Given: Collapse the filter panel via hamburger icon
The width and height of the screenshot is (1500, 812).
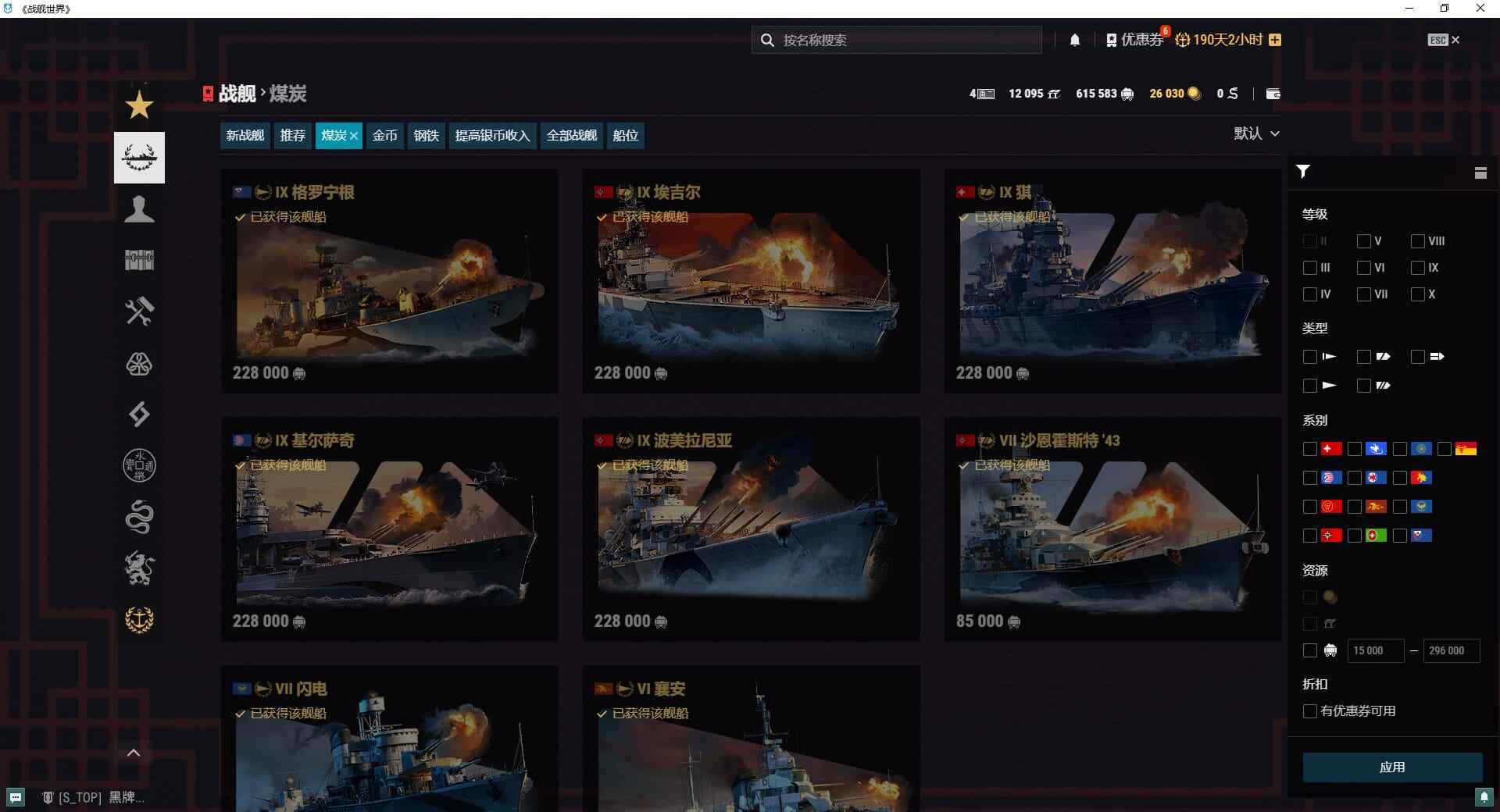Looking at the screenshot, I should [x=1480, y=171].
